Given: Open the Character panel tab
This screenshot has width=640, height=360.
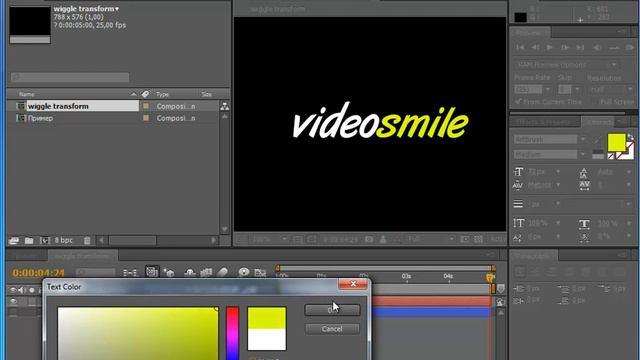Looking at the screenshot, I should click(599, 122).
